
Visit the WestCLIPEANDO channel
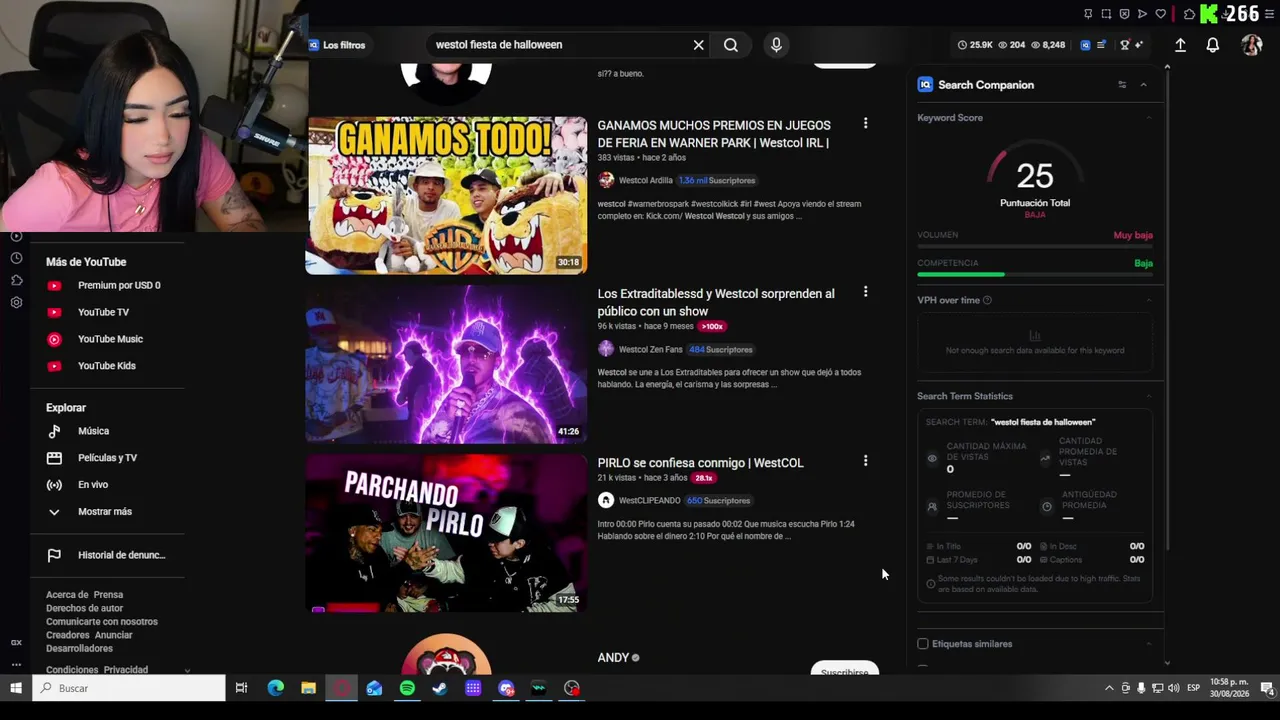(649, 500)
